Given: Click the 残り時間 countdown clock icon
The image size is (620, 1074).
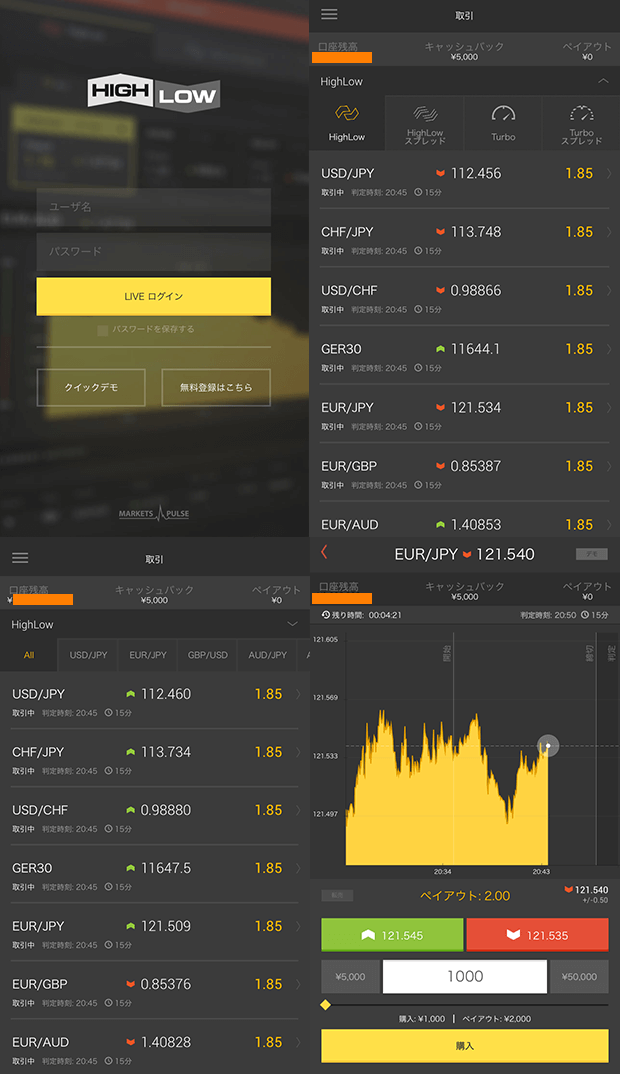Looking at the screenshot, I should point(326,615).
